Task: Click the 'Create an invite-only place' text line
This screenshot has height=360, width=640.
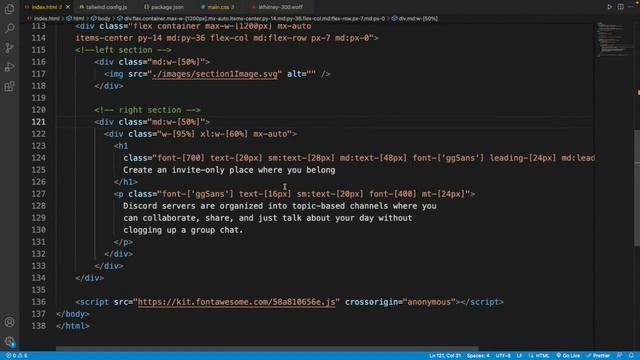Action: pyautogui.click(x=229, y=170)
